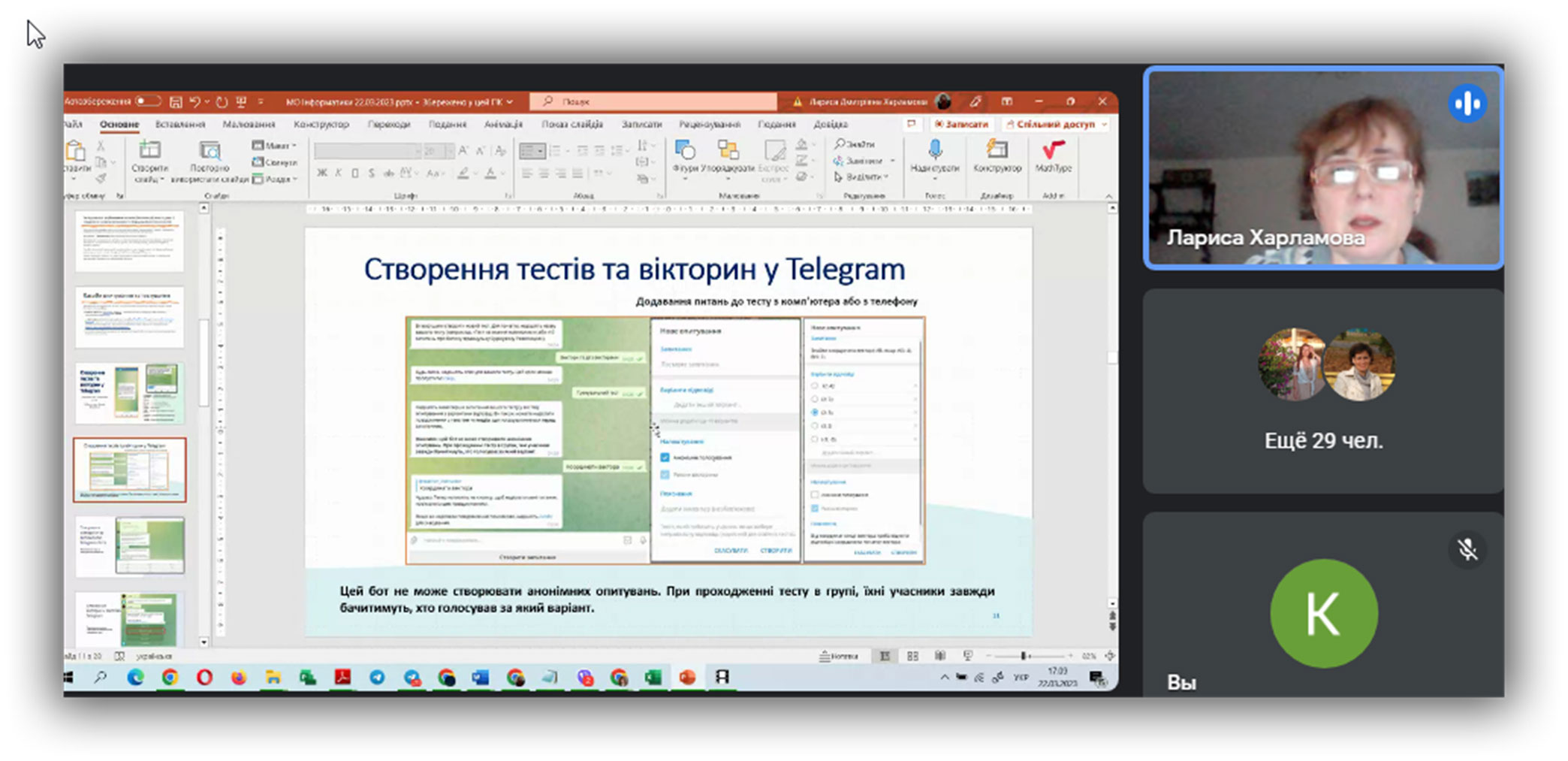Click the Format Painter brush icon
1568x761 pixels.
[101, 178]
